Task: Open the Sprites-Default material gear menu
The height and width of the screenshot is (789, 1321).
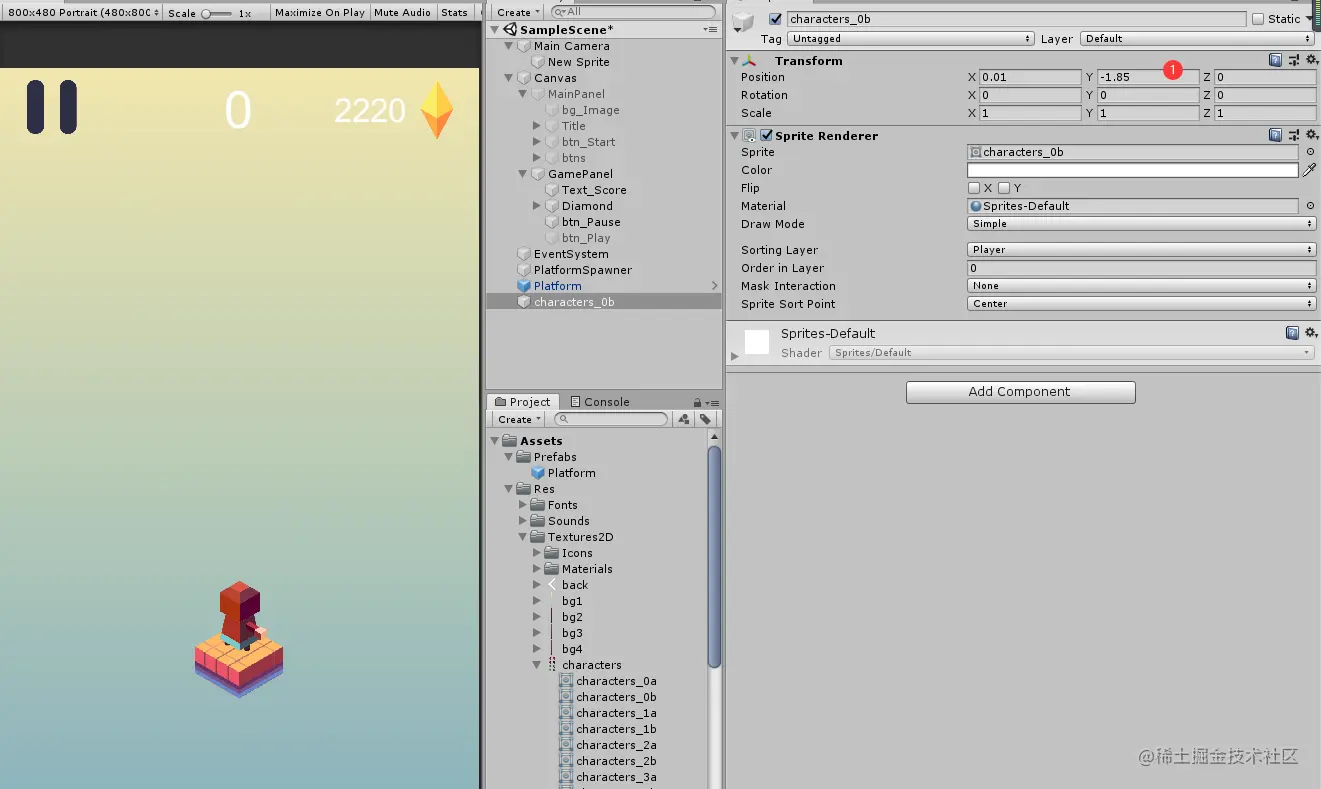Action: (1311, 333)
